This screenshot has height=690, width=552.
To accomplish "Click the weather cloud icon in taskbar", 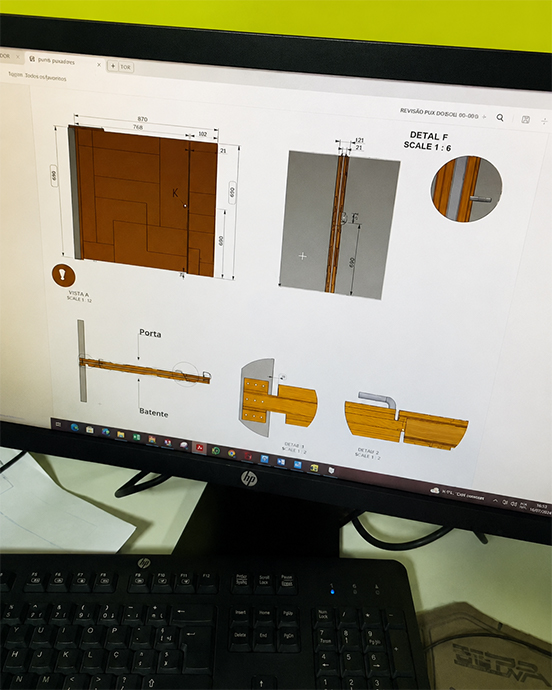I will [434, 490].
